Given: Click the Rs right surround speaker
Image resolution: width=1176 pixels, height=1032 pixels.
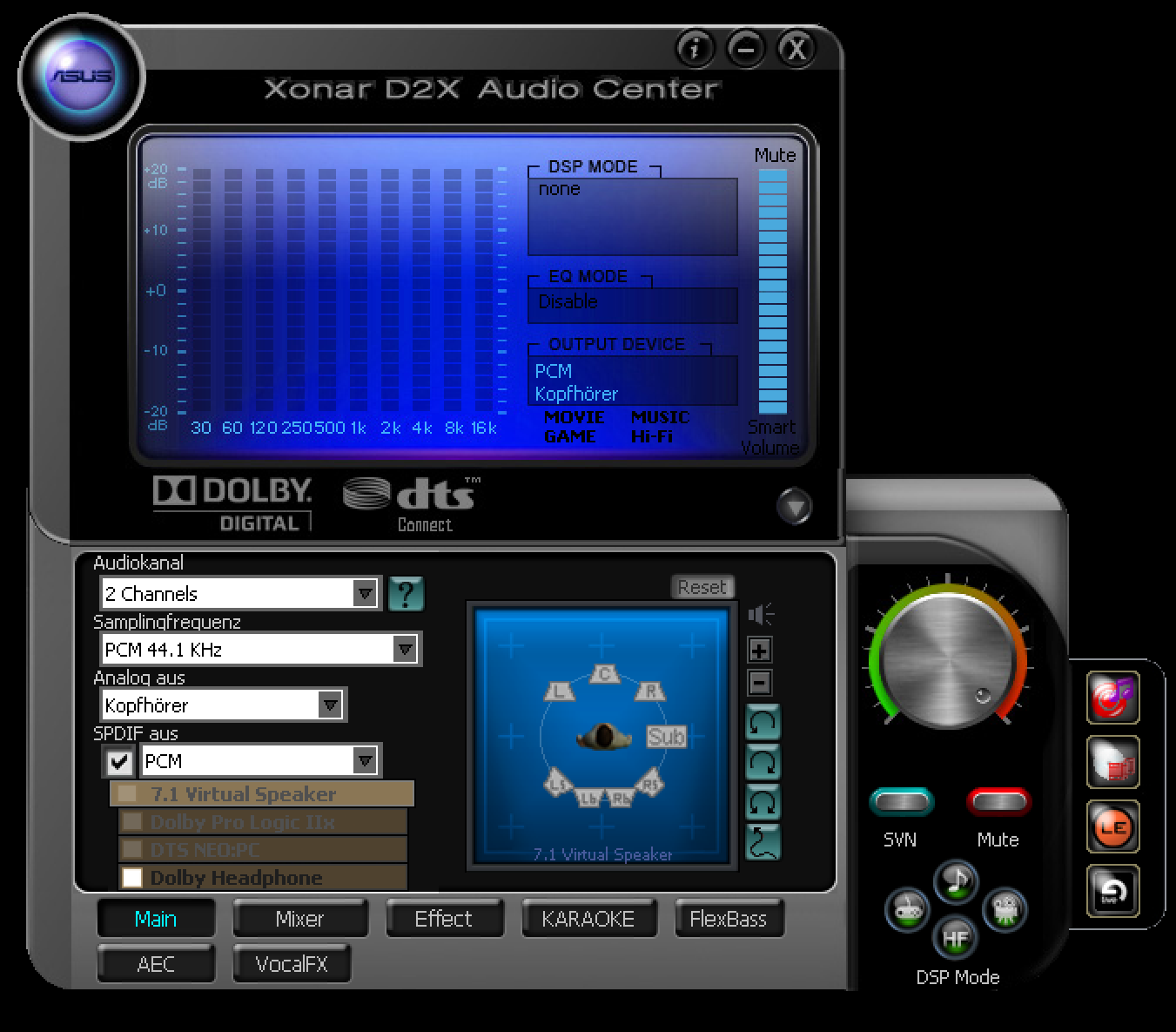Looking at the screenshot, I should pos(650,783).
